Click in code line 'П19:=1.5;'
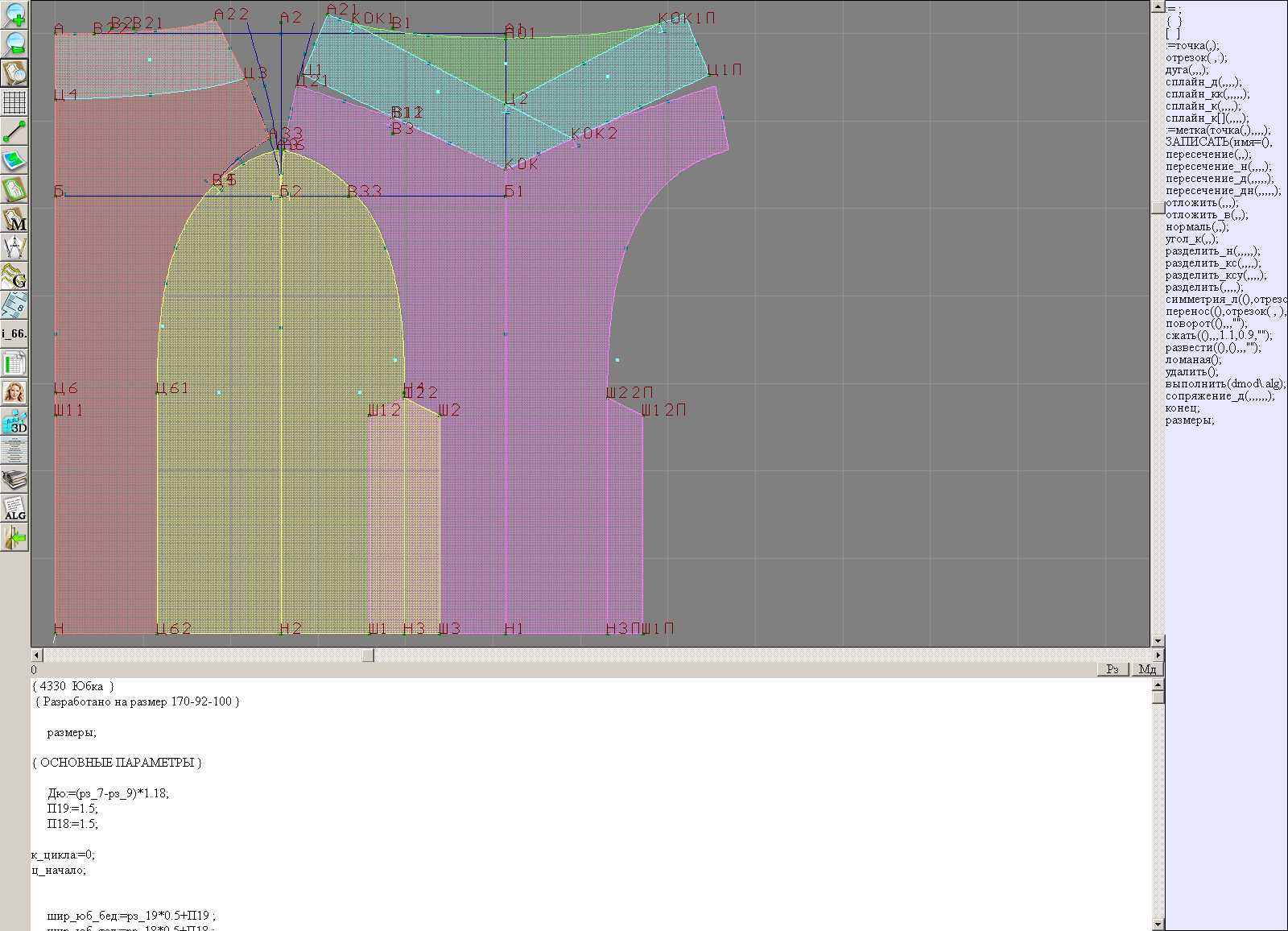The height and width of the screenshot is (931, 1288). click(72, 809)
